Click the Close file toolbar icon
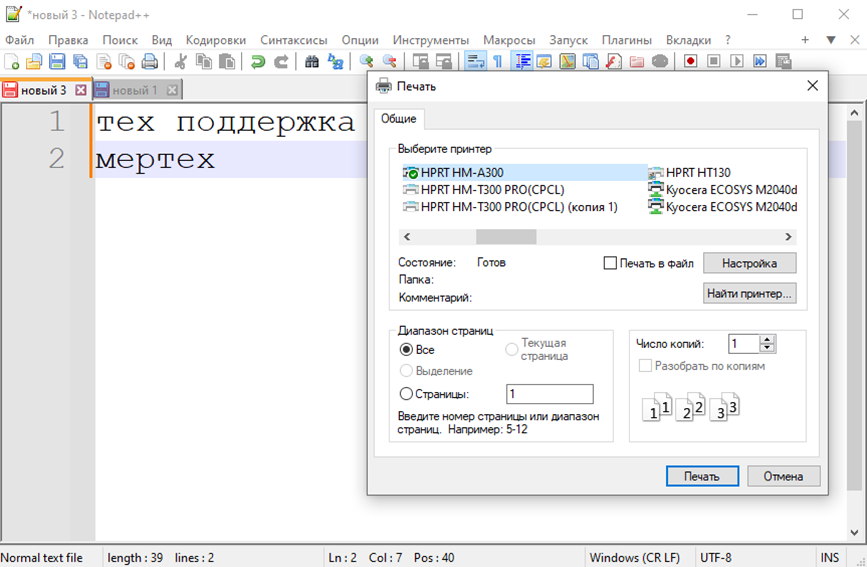 pyautogui.click(x=103, y=61)
